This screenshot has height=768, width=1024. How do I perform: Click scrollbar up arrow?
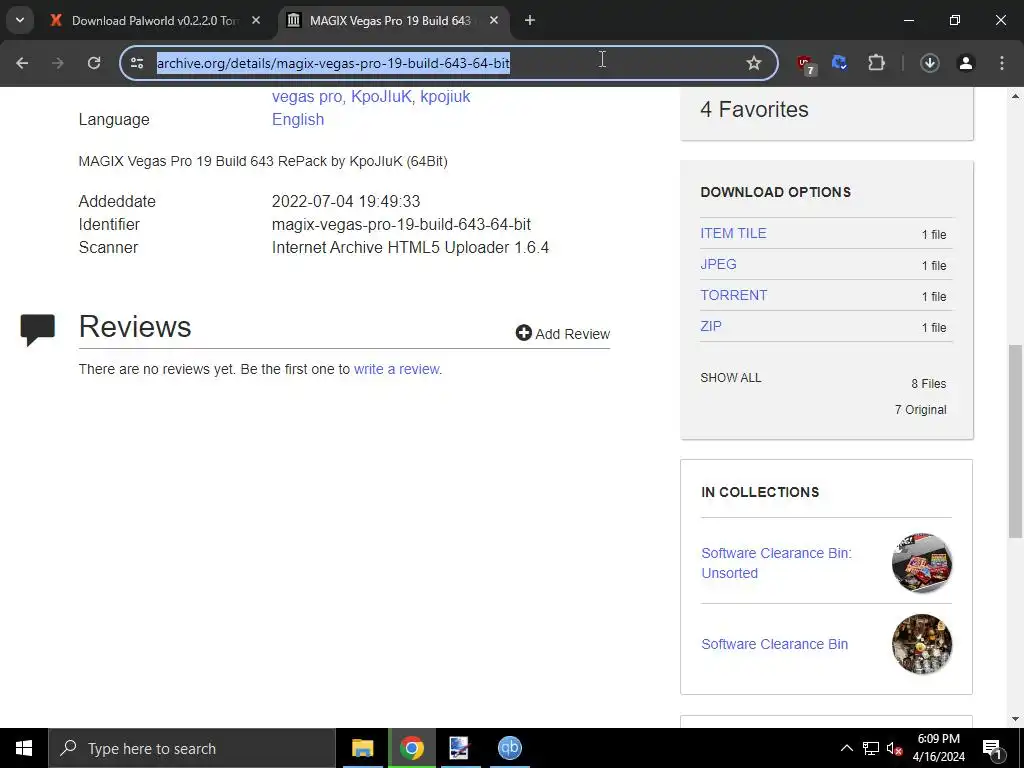1015,96
